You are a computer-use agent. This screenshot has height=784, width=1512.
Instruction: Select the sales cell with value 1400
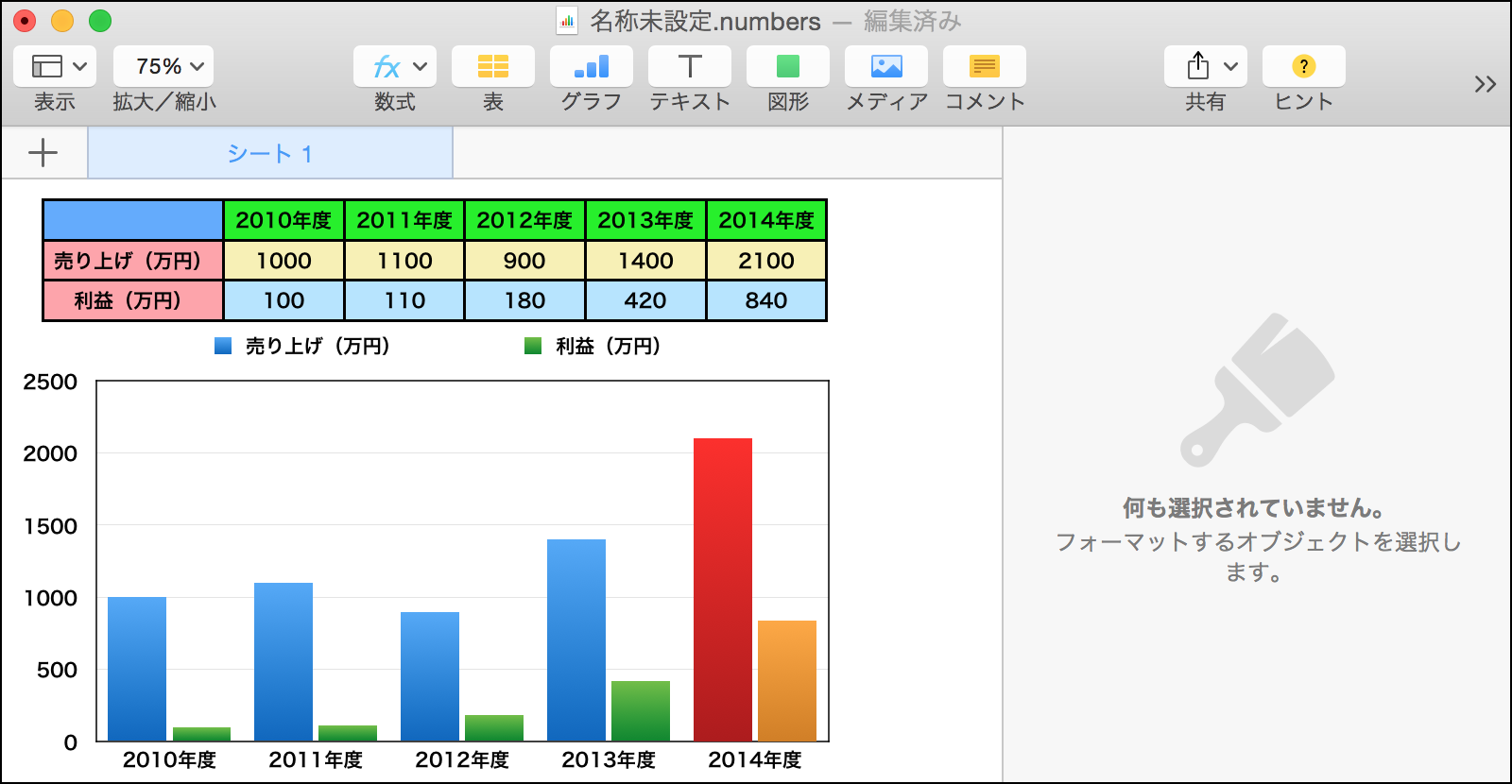pyautogui.click(x=645, y=261)
